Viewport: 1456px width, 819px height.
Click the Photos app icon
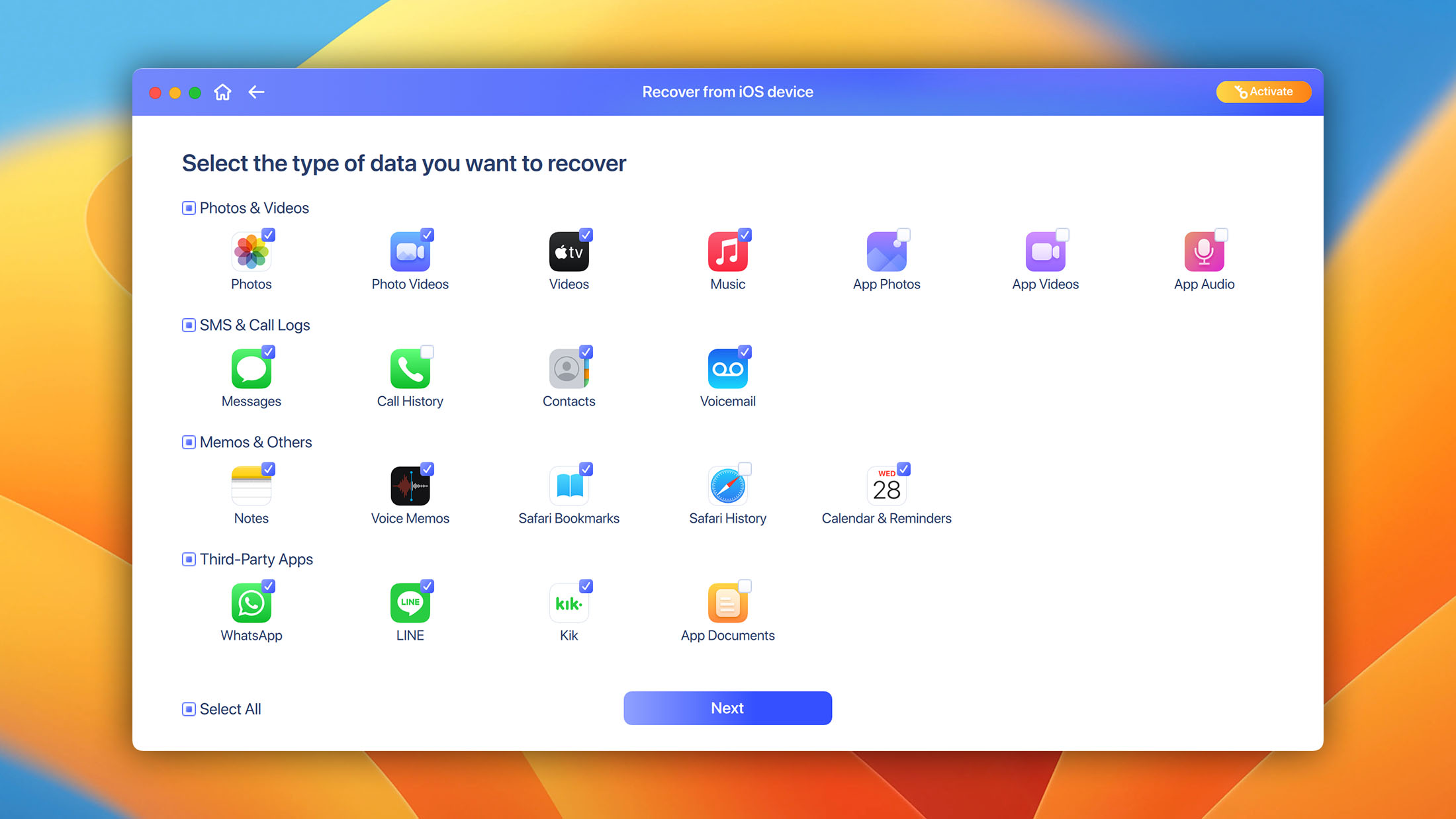pyautogui.click(x=251, y=251)
